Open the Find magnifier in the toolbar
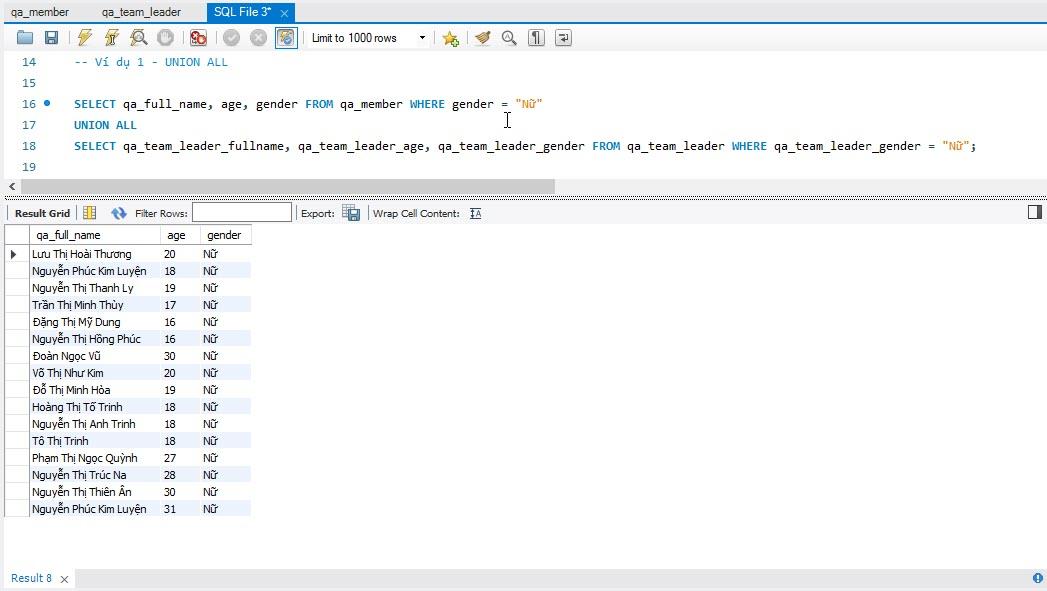 [509, 38]
